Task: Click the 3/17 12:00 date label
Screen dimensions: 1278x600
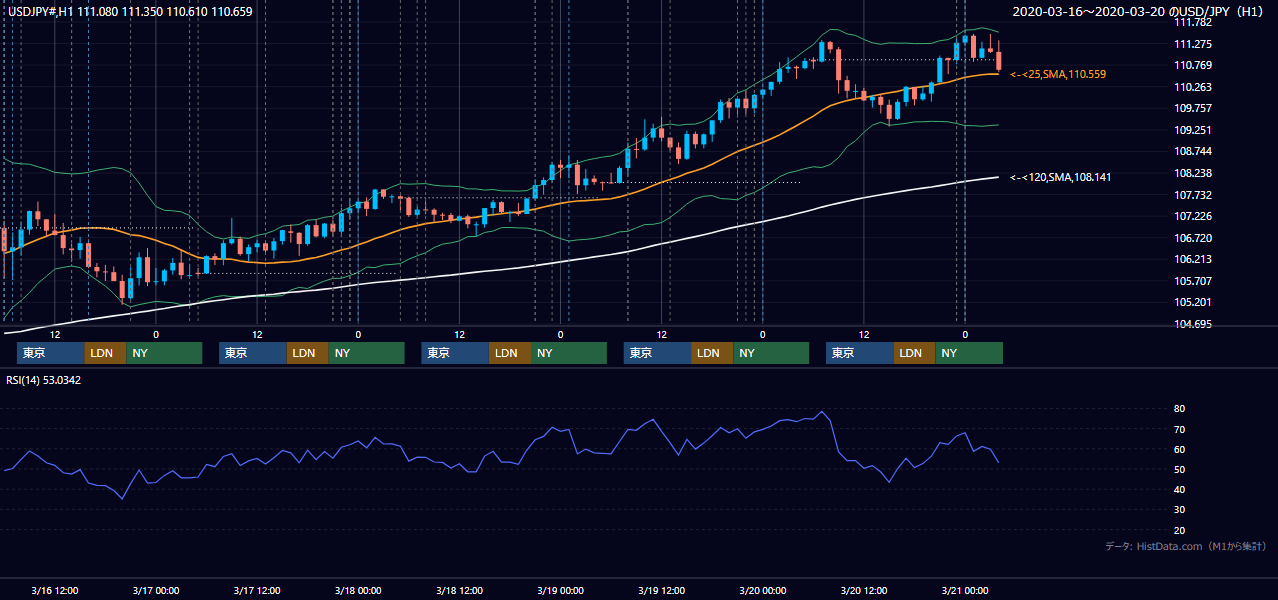Action: coord(257,590)
